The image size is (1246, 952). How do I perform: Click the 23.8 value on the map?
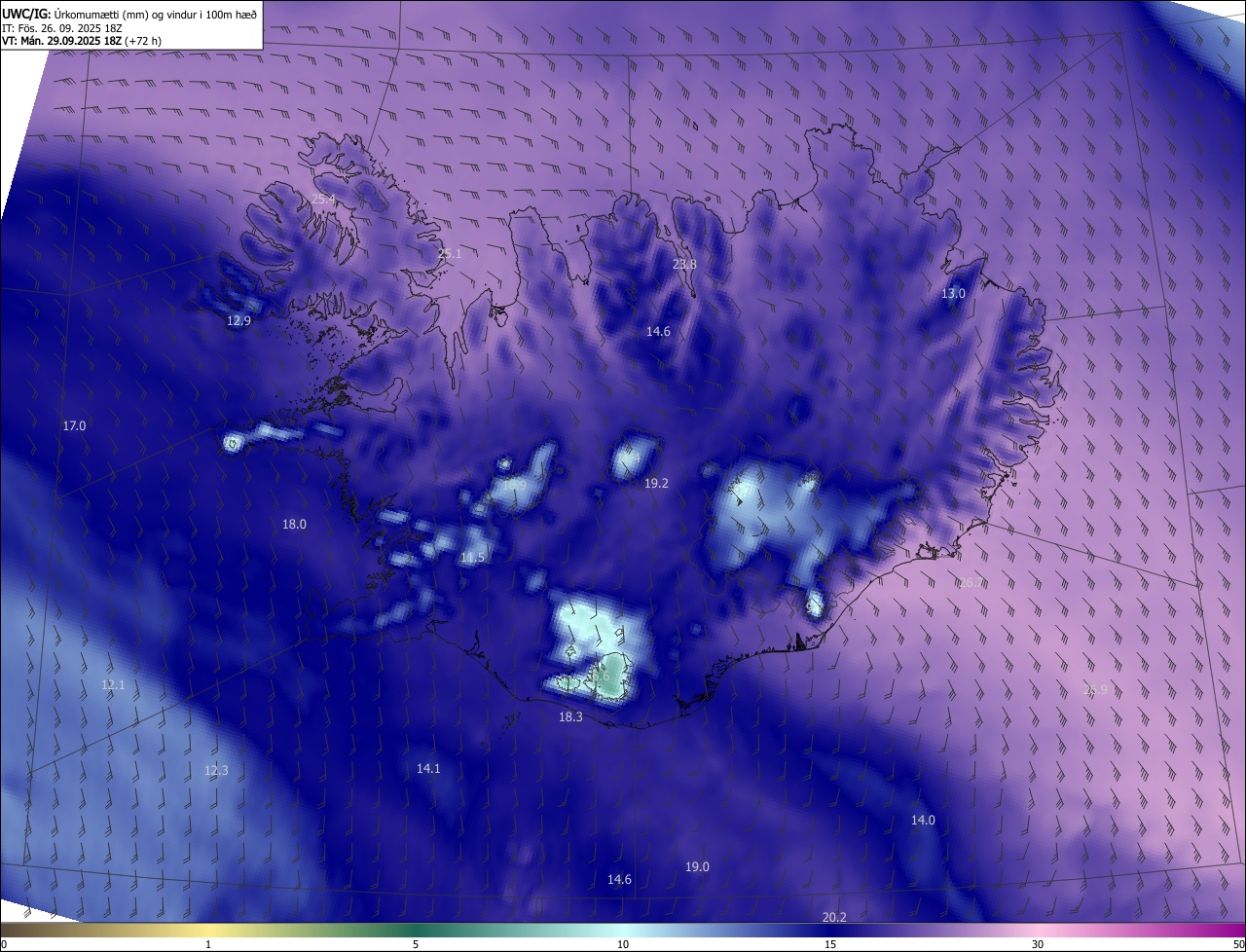click(x=685, y=265)
